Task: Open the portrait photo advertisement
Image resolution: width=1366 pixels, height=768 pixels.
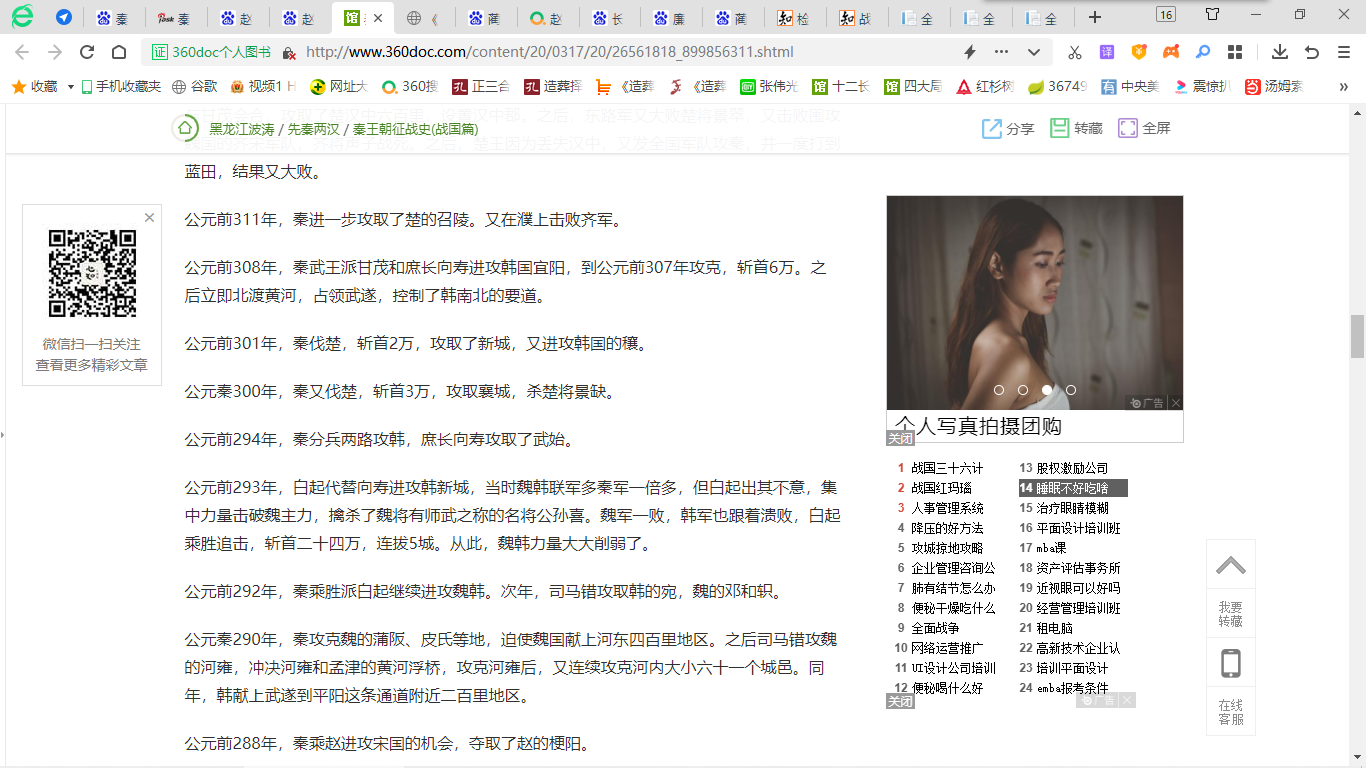Action: coord(1035,302)
